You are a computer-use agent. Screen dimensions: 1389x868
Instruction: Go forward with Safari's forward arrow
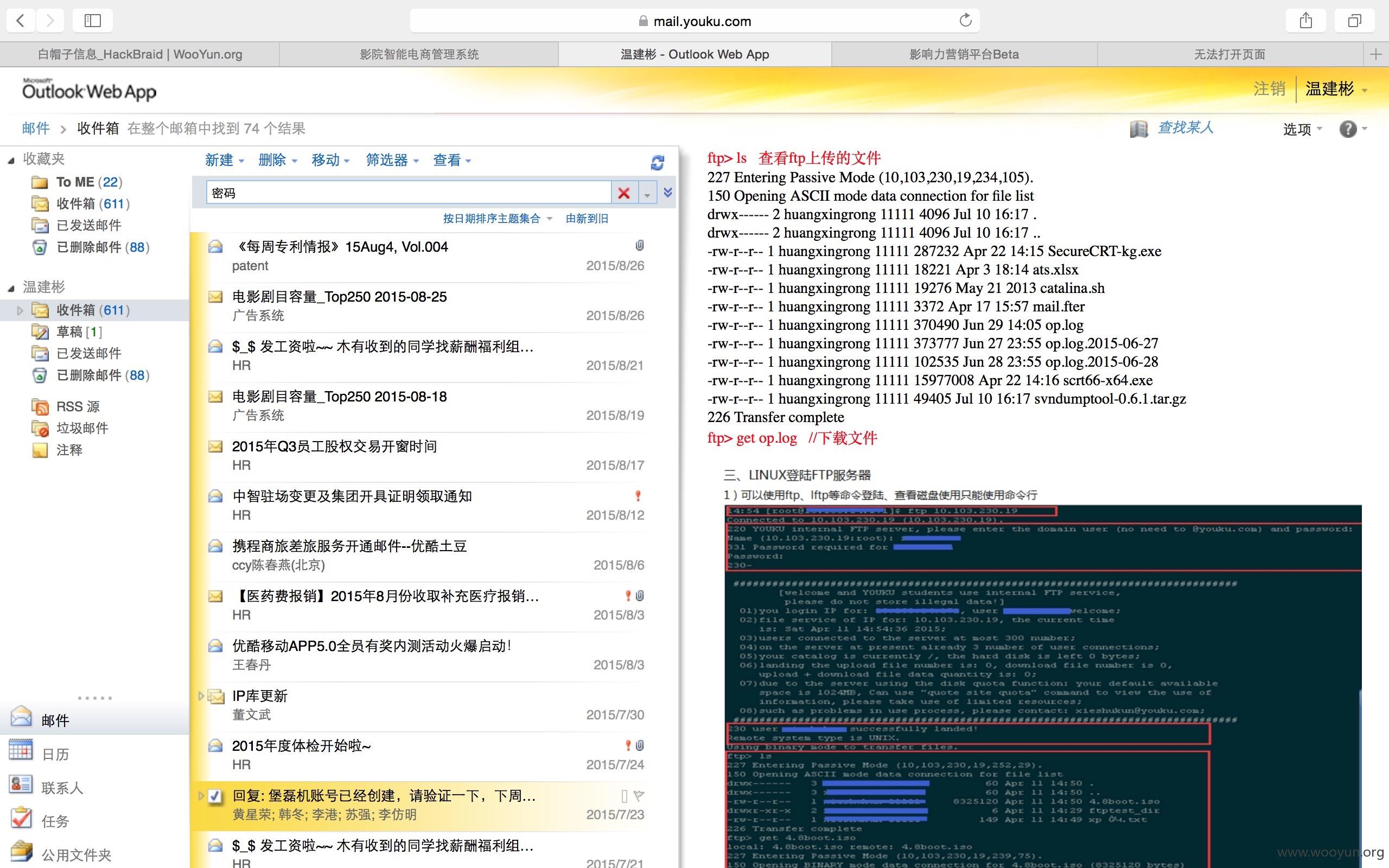coord(50,21)
